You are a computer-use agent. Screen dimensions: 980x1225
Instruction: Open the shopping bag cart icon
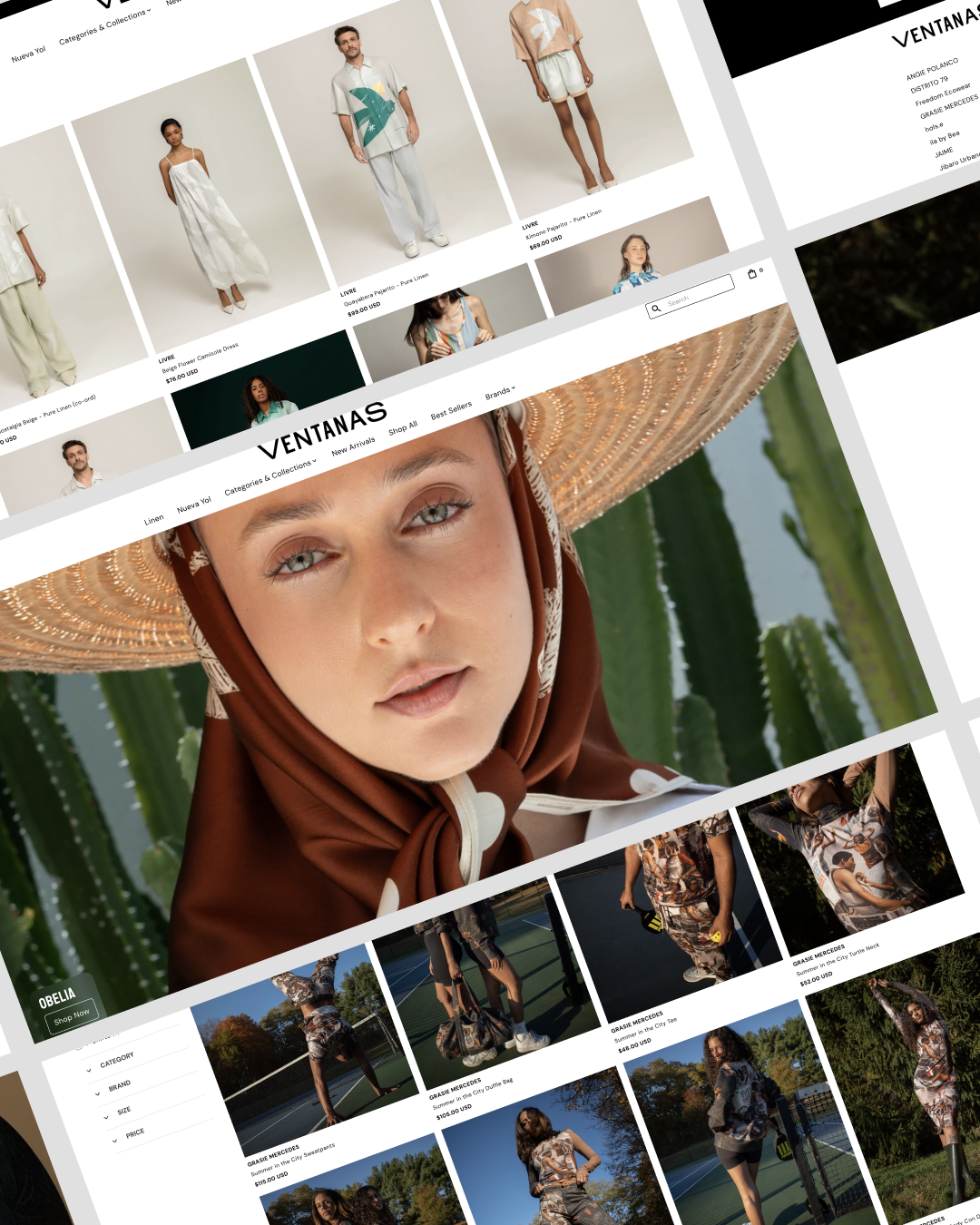point(752,274)
